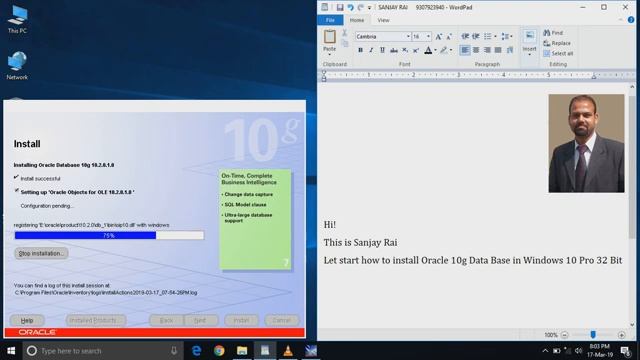The height and width of the screenshot is (360, 640).
Task: Undo the last action in WordPad
Action: (x=350, y=7)
